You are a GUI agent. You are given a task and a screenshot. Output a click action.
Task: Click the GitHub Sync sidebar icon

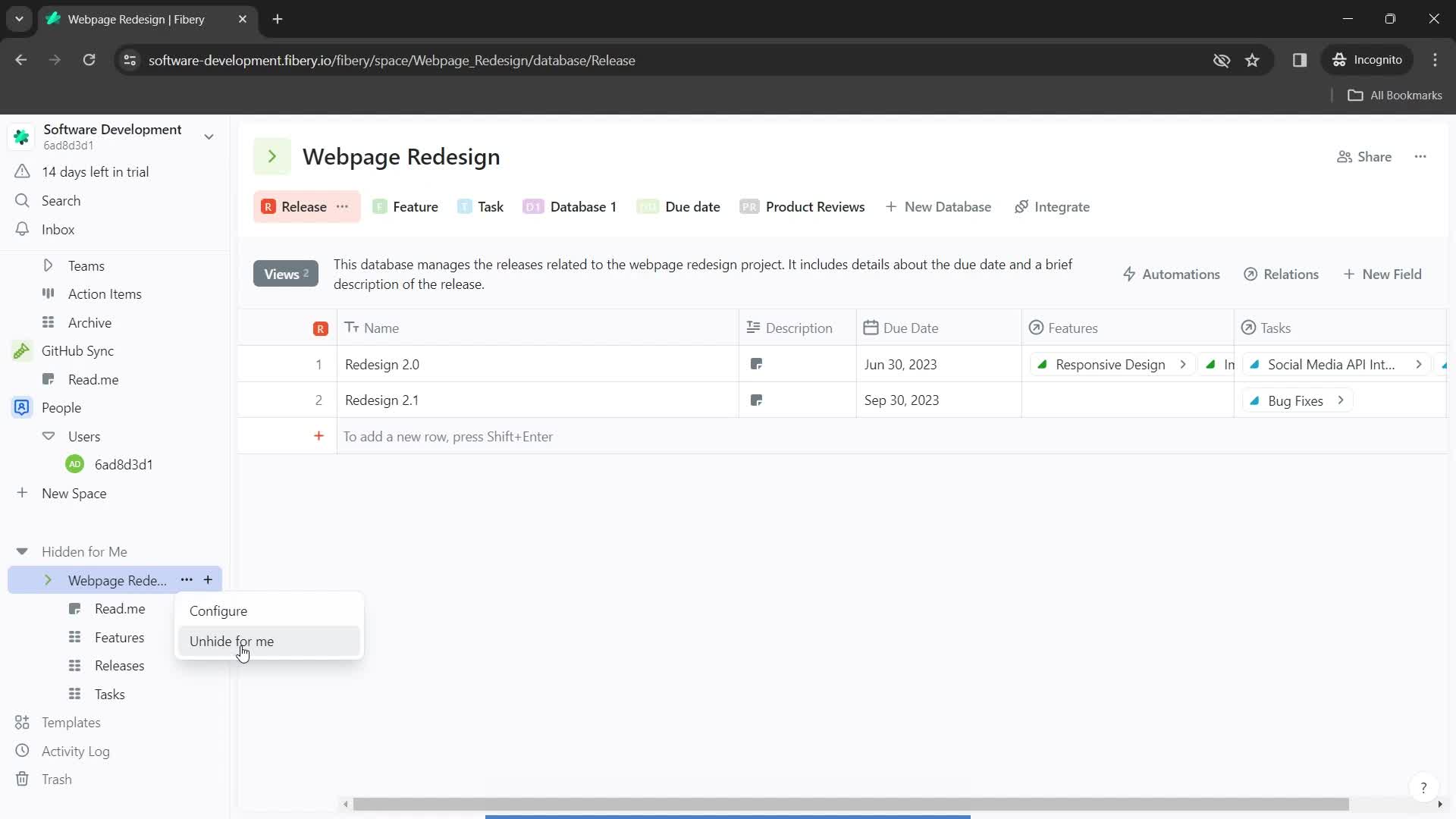(x=21, y=350)
